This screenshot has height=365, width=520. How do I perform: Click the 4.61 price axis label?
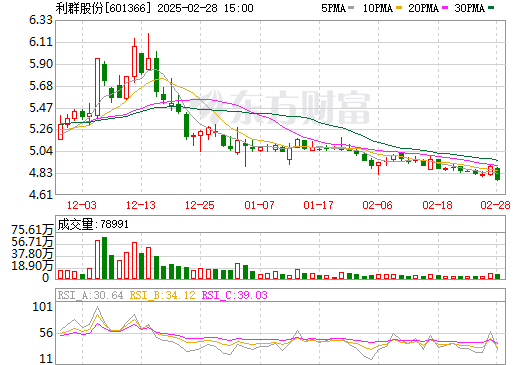(x=41, y=194)
